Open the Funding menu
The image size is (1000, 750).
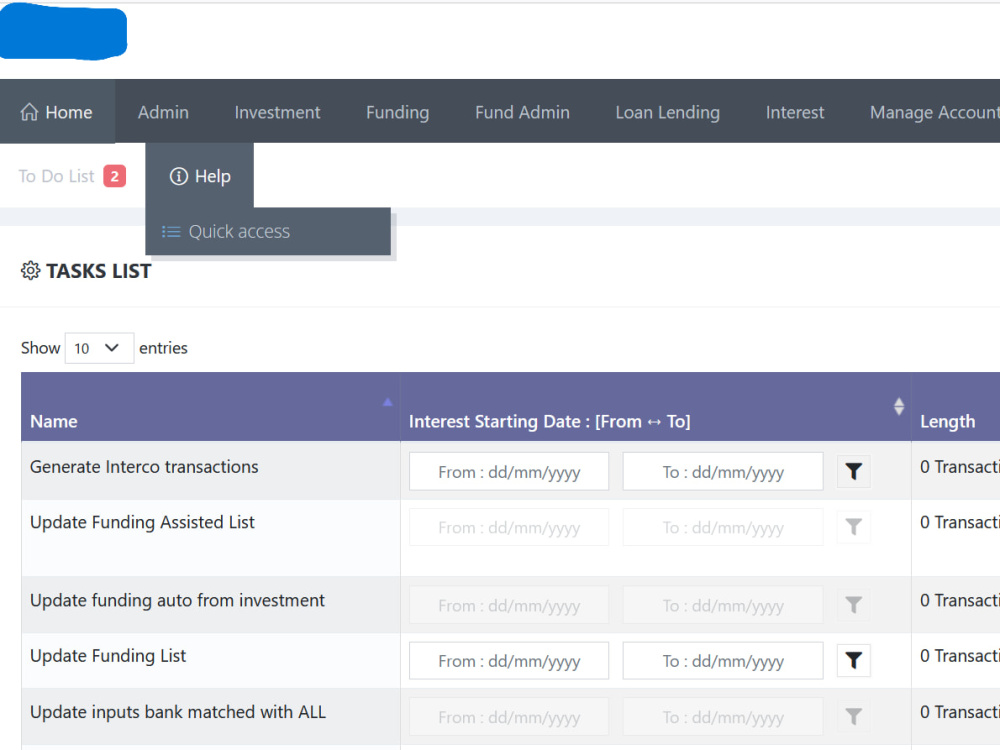[397, 112]
